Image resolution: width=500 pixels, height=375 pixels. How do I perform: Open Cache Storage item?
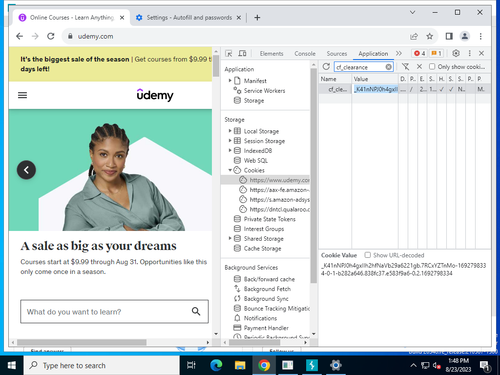(x=262, y=248)
